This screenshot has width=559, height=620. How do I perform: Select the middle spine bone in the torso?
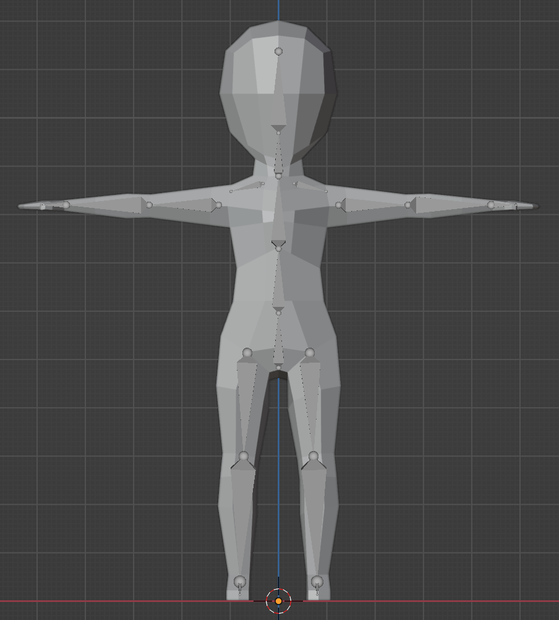pyautogui.click(x=278, y=281)
